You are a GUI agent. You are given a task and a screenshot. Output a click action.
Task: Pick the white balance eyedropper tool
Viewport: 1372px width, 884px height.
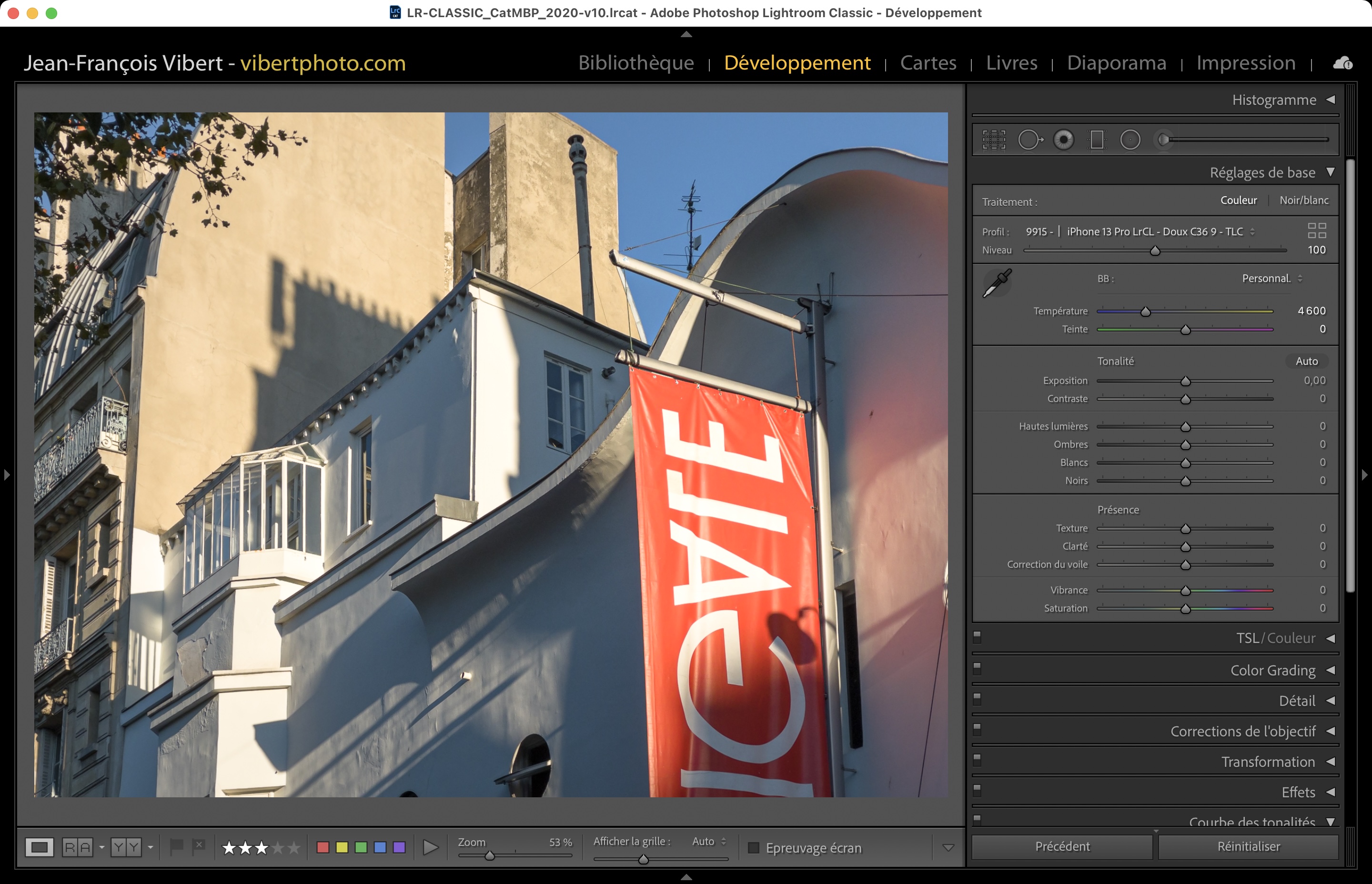click(x=997, y=283)
